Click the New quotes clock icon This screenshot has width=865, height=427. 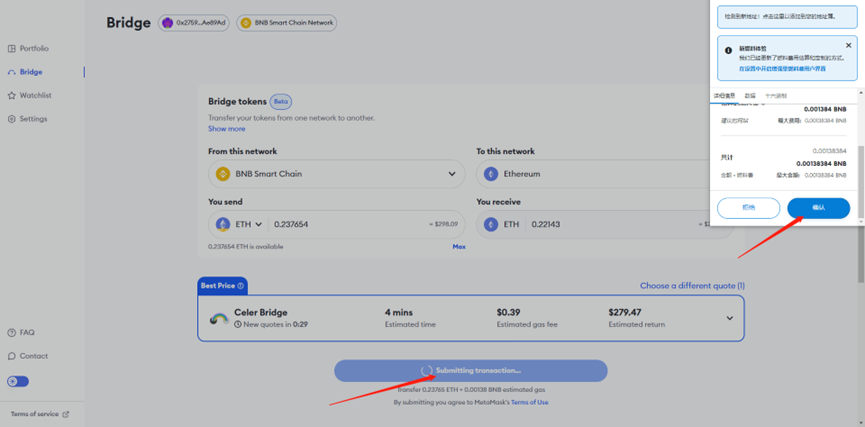238,324
